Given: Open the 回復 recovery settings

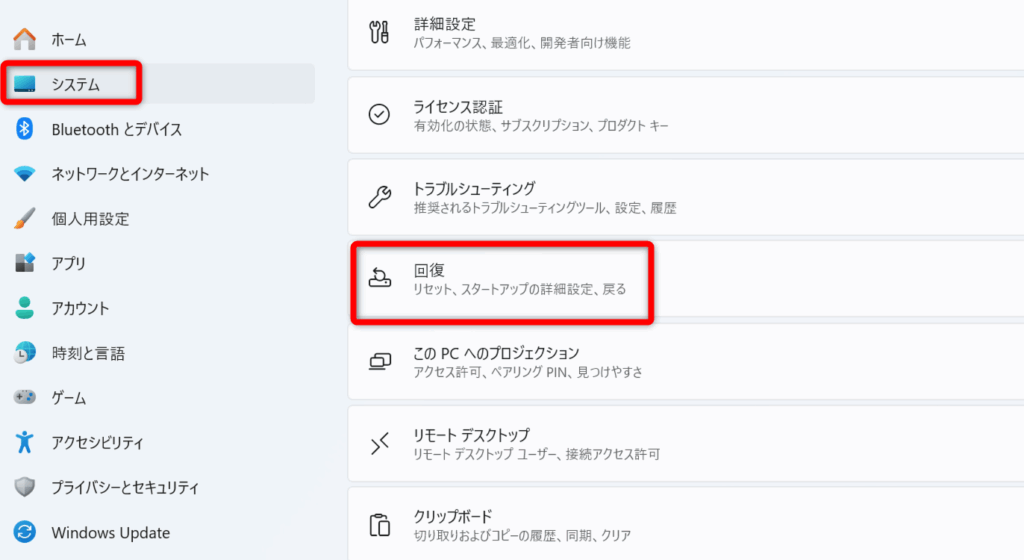Looking at the screenshot, I should click(x=520, y=279).
